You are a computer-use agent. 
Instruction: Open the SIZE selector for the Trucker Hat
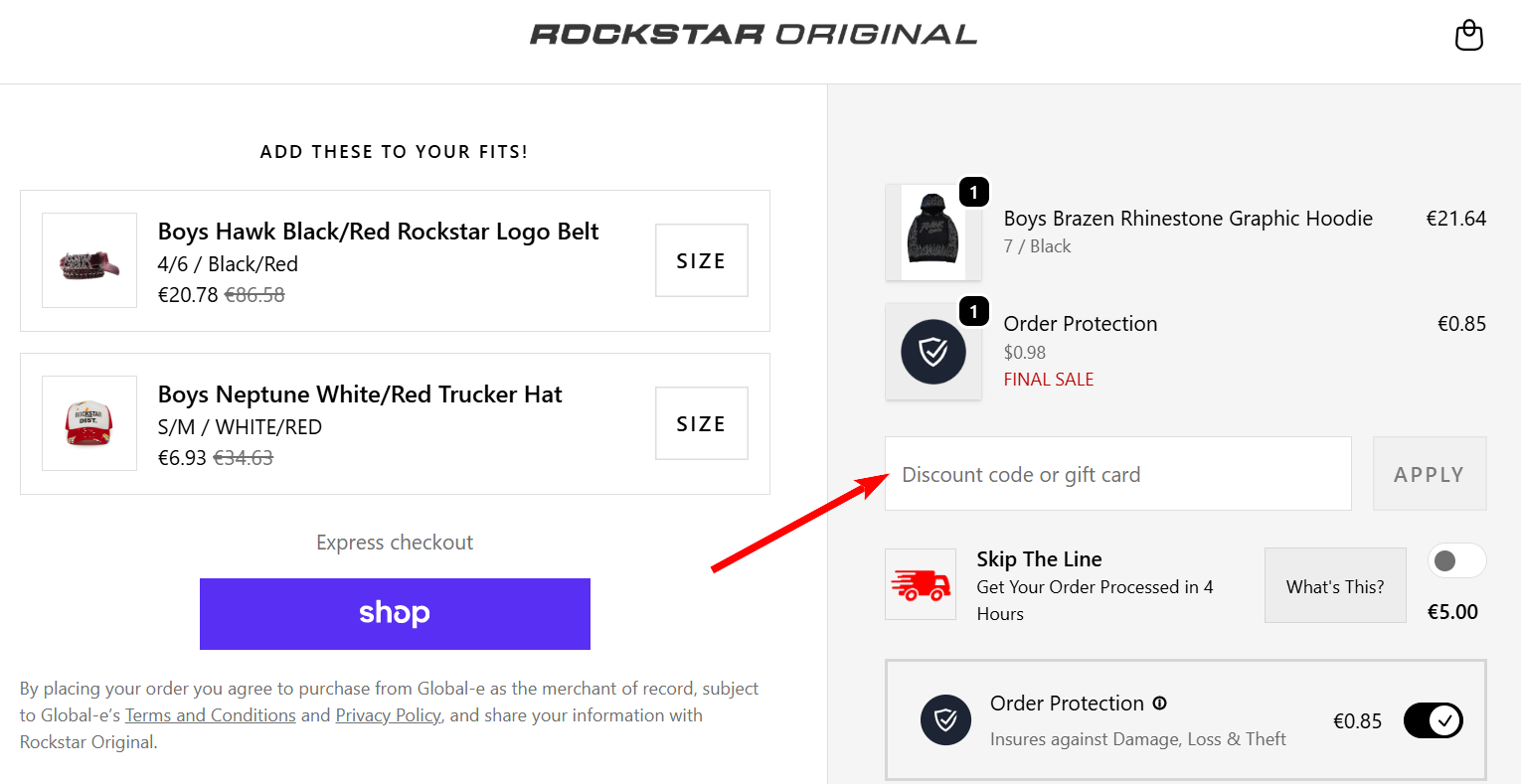pyautogui.click(x=701, y=423)
